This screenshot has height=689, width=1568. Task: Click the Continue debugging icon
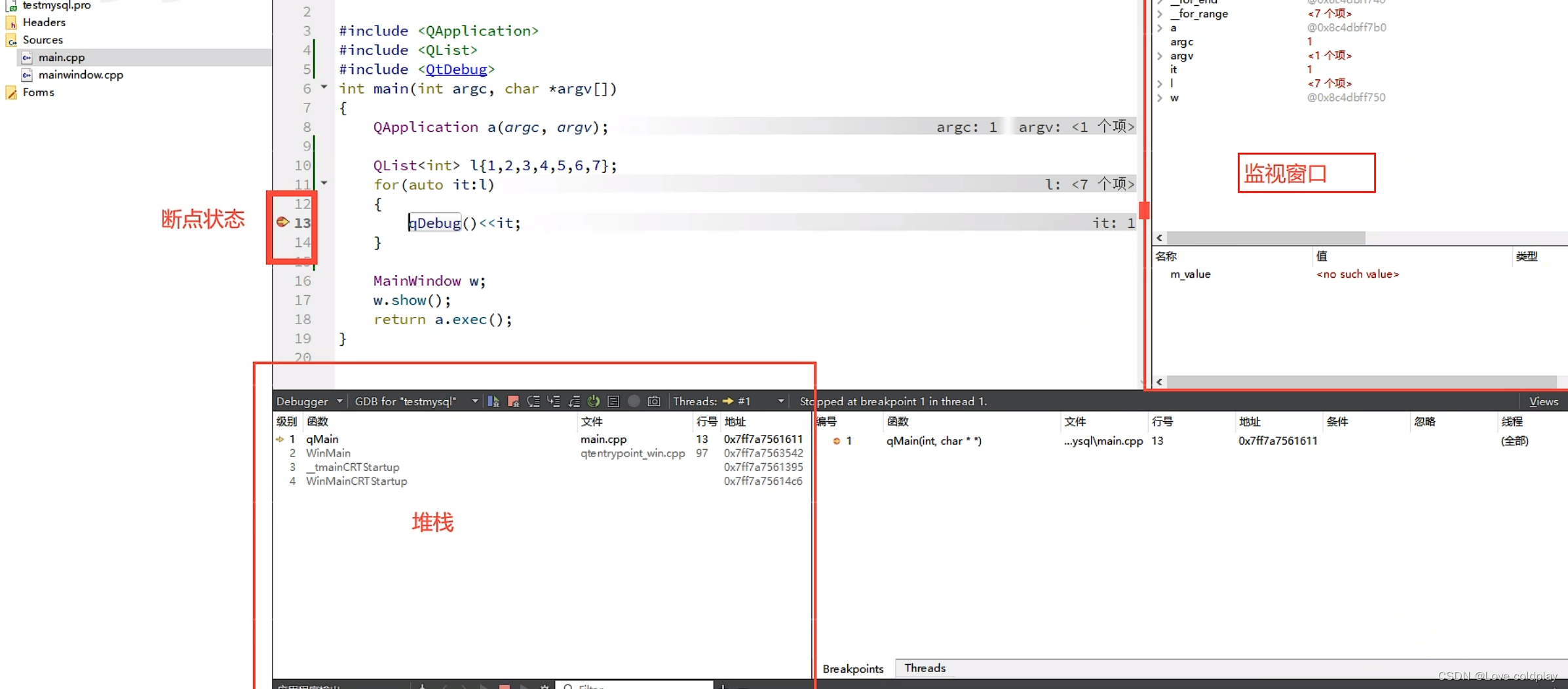coord(493,401)
